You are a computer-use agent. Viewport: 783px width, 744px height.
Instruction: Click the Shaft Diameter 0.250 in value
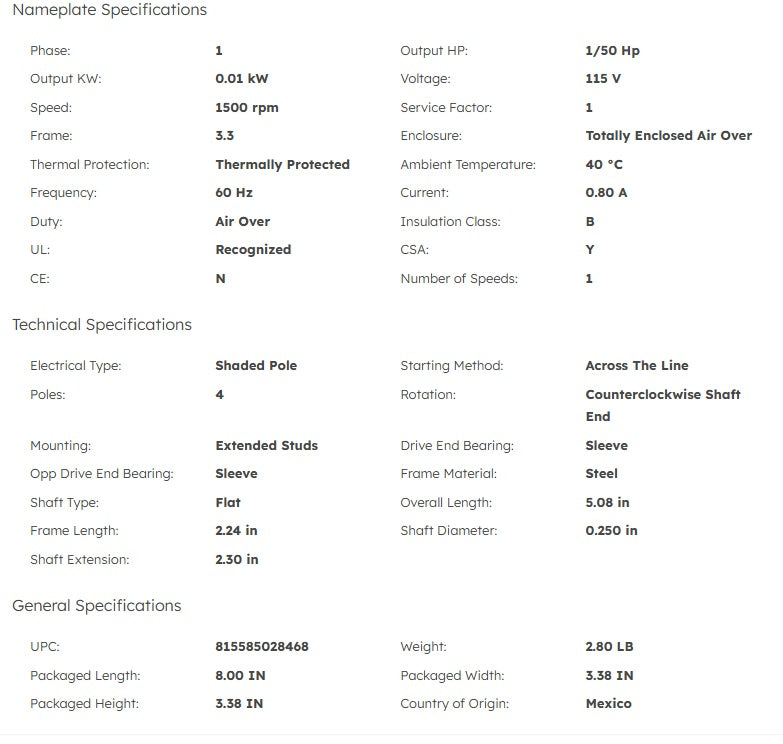coord(611,531)
